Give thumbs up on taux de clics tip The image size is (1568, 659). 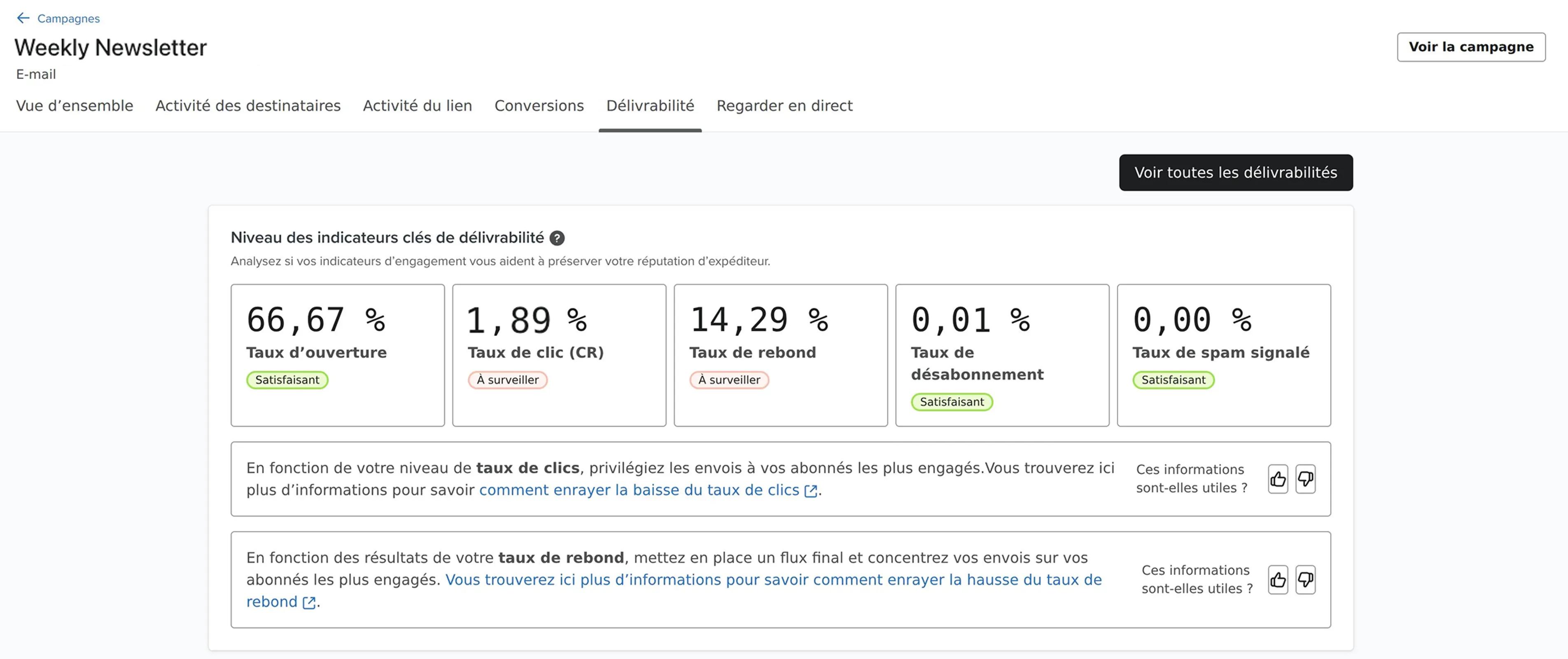tap(1278, 479)
